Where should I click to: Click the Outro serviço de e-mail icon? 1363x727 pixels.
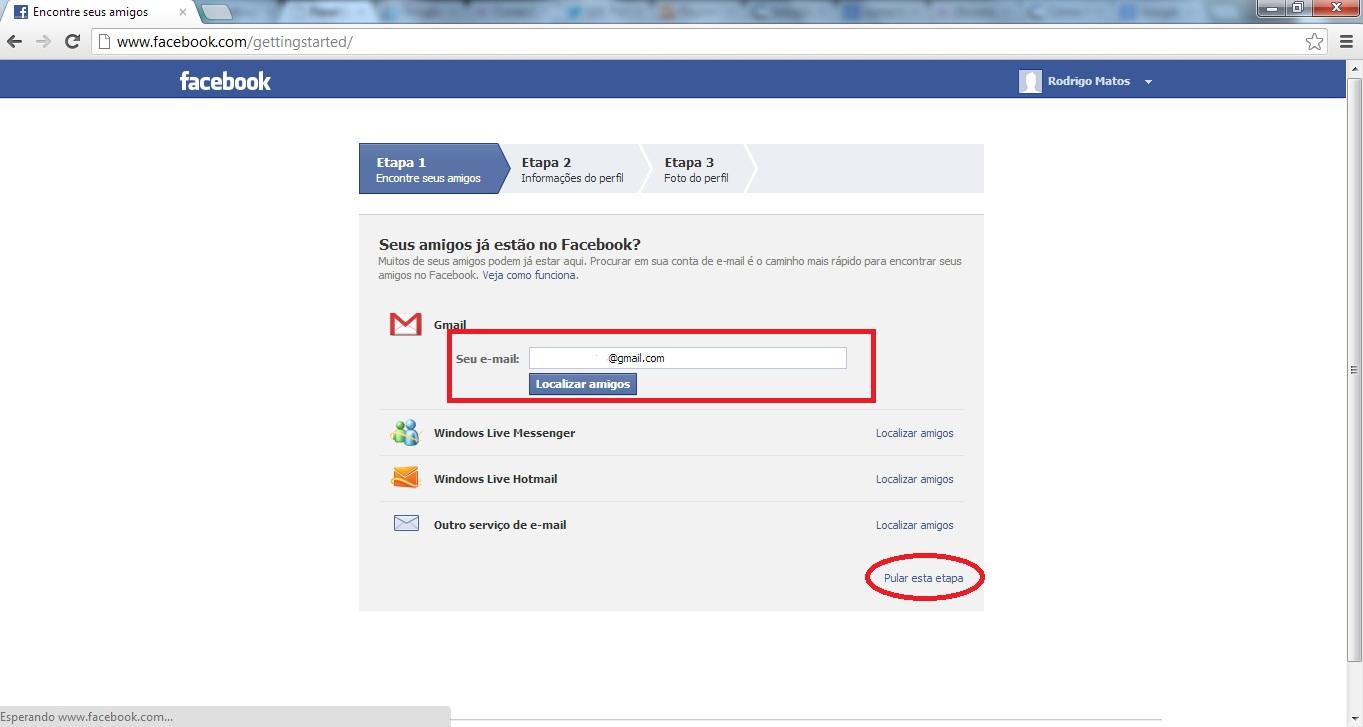pos(405,523)
